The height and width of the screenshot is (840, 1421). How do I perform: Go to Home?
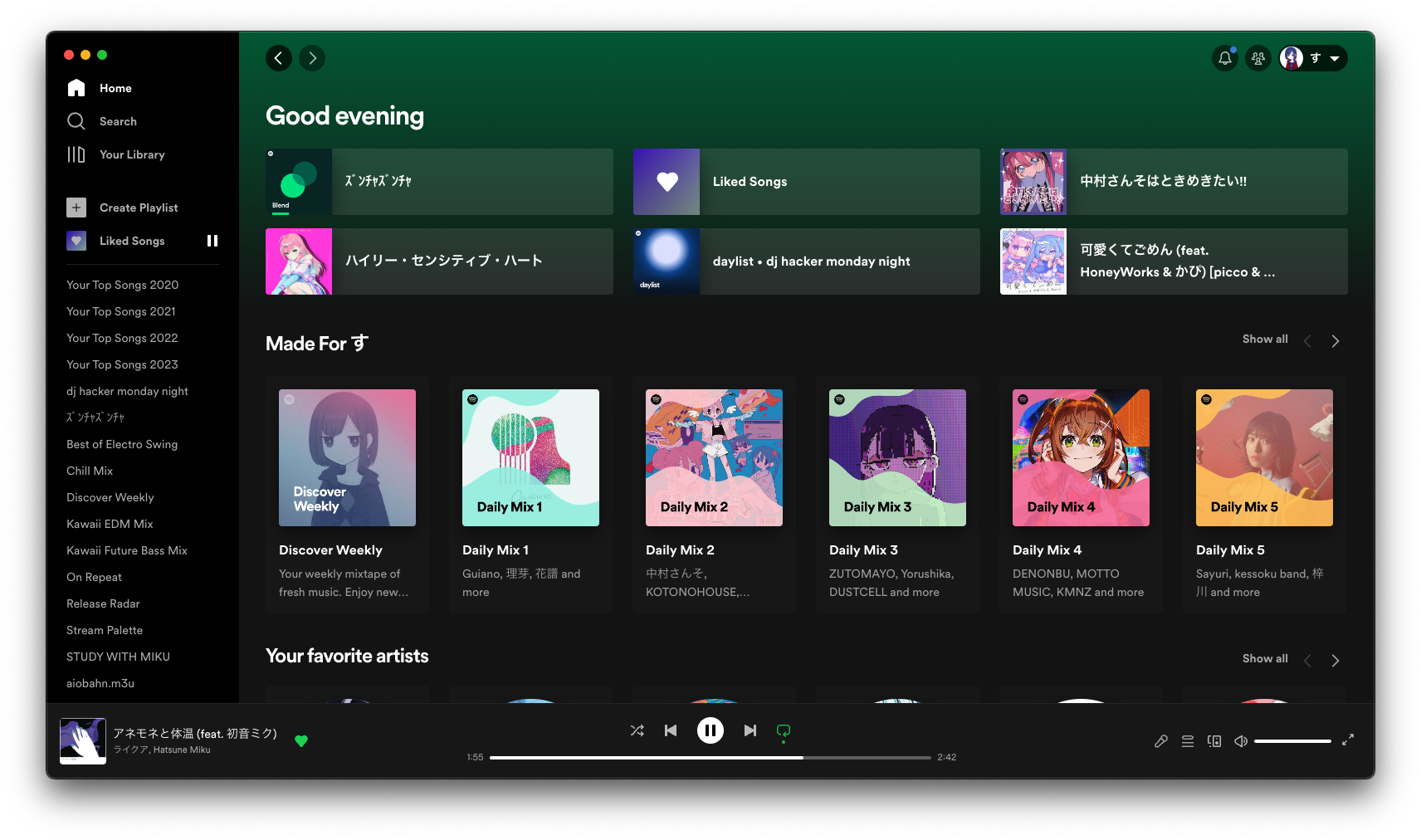click(115, 88)
